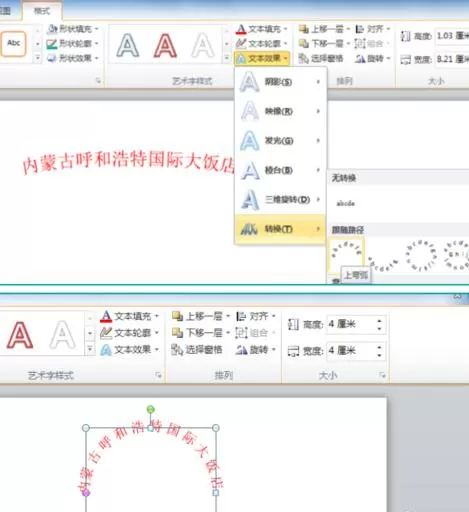Choose white A WordArt style in lower ribbon
The height and width of the screenshot is (512, 469).
[62, 335]
